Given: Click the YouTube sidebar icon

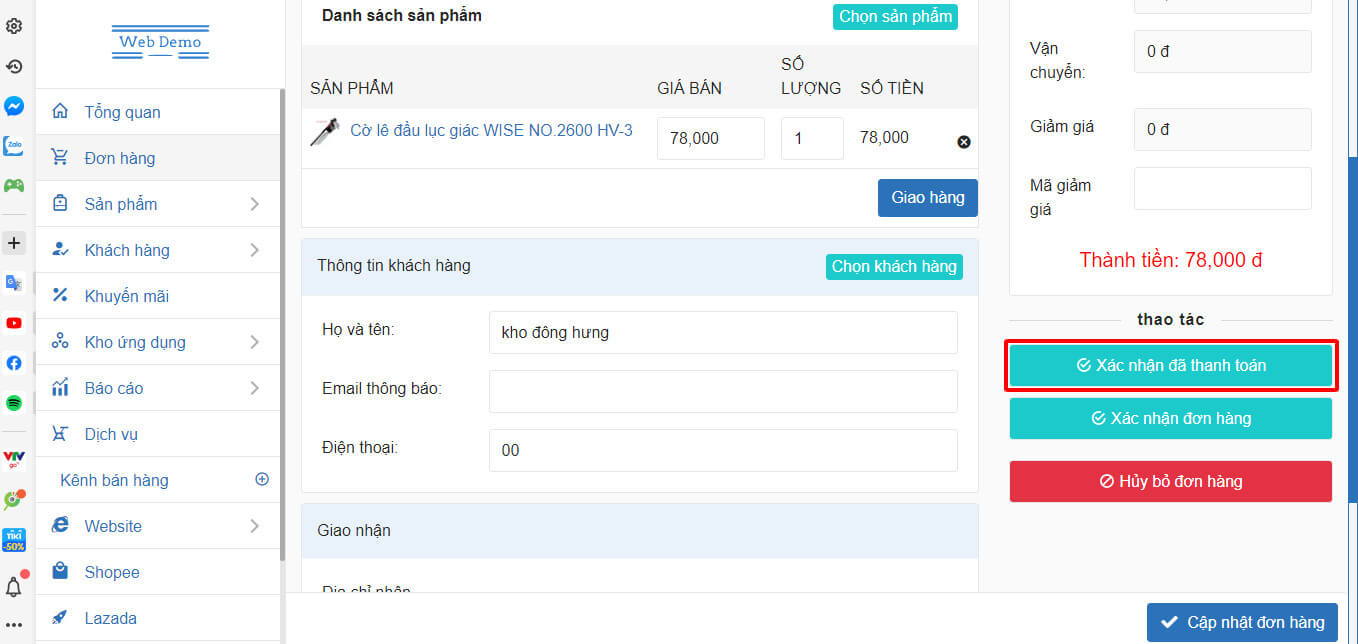Looking at the screenshot, I should click(x=14, y=323).
